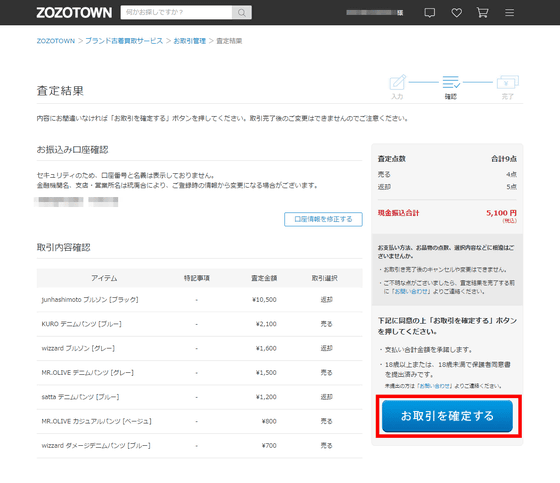
Task: Click the search magnifier icon
Action: [242, 13]
